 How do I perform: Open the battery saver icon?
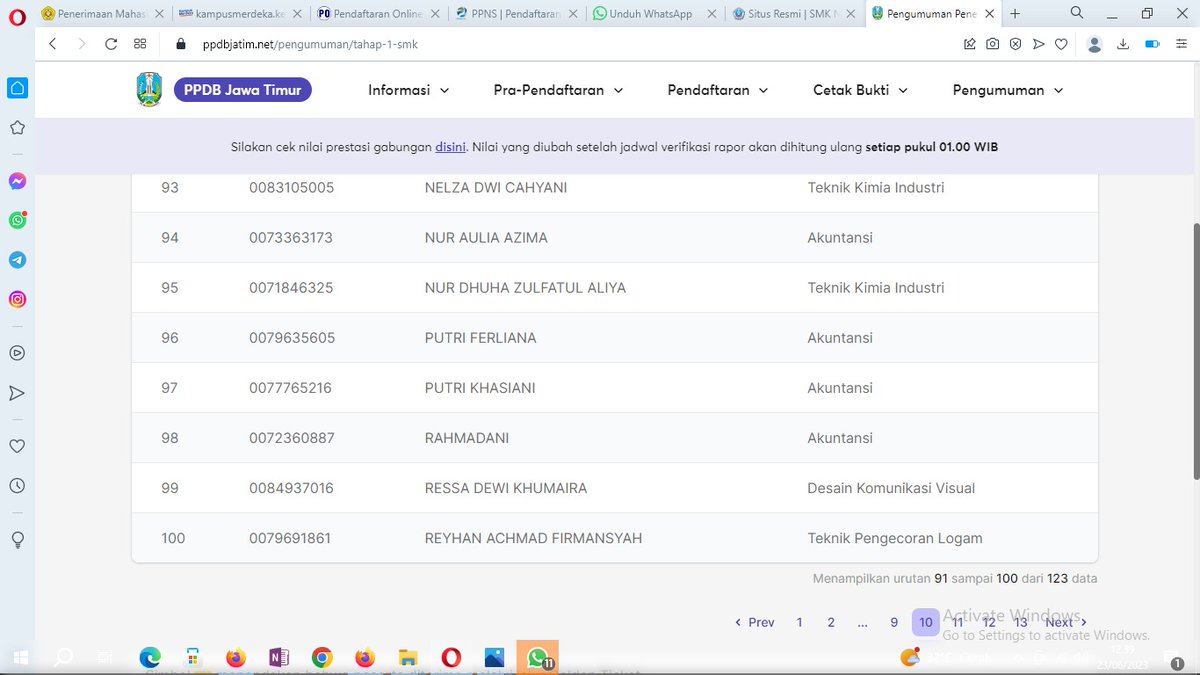pyautogui.click(x=1152, y=44)
